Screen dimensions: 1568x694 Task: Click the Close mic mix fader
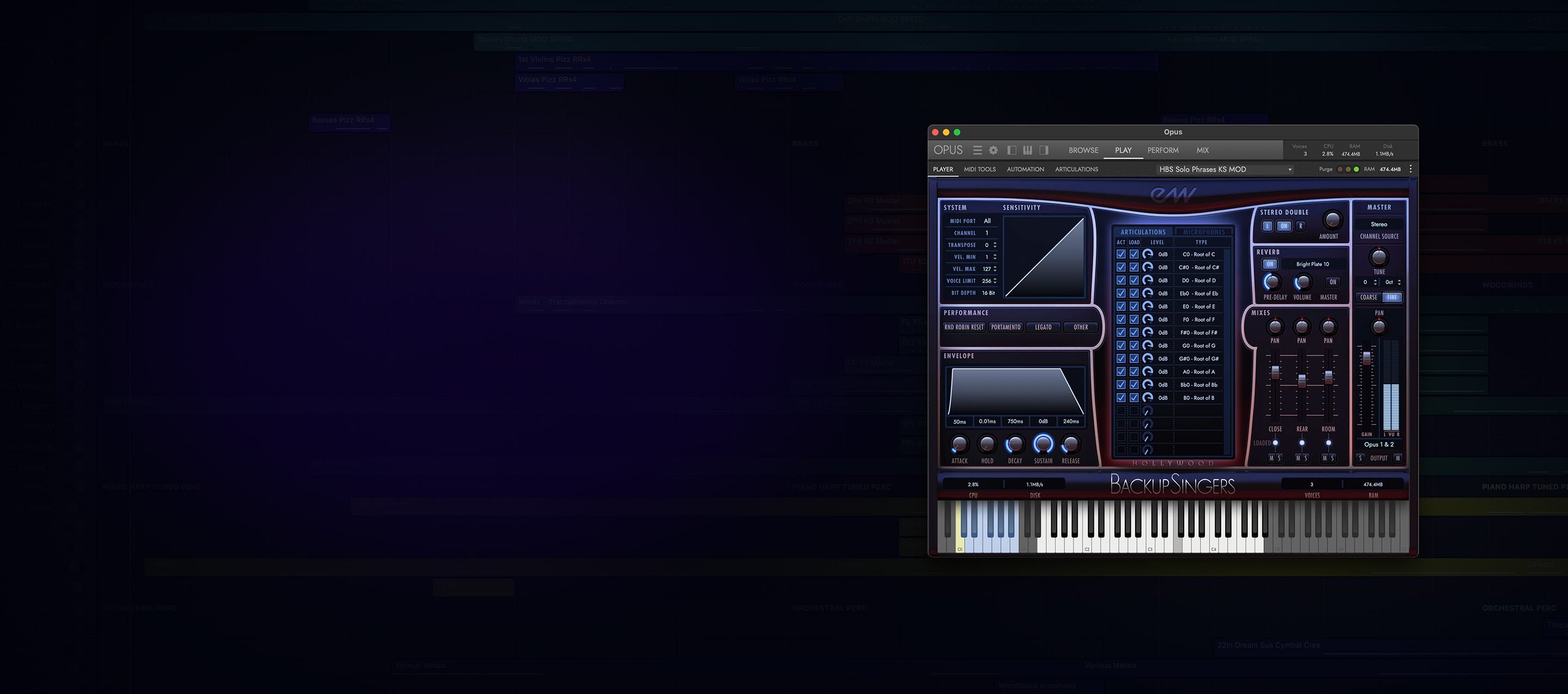coord(1275,372)
